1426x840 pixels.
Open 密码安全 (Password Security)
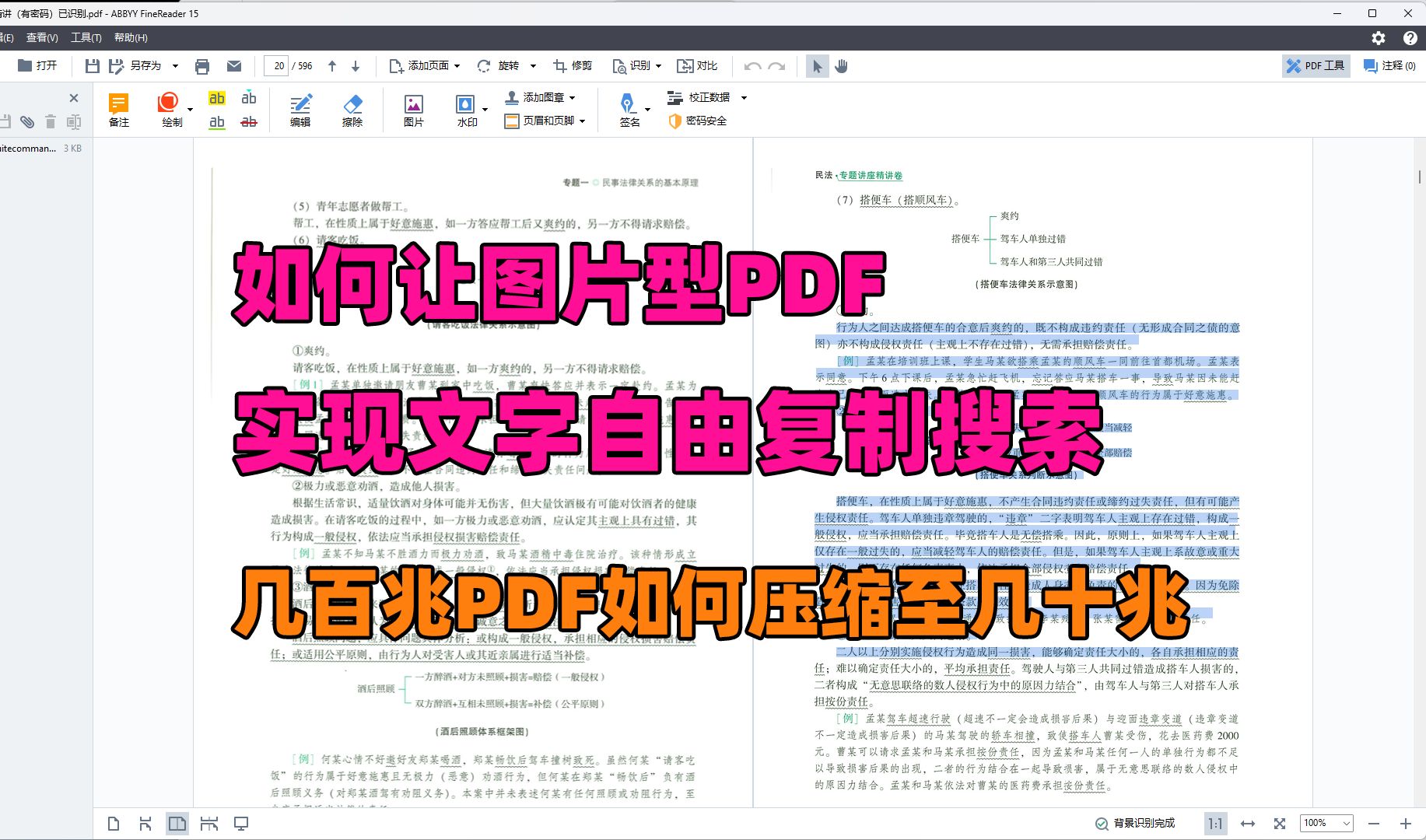click(x=698, y=121)
